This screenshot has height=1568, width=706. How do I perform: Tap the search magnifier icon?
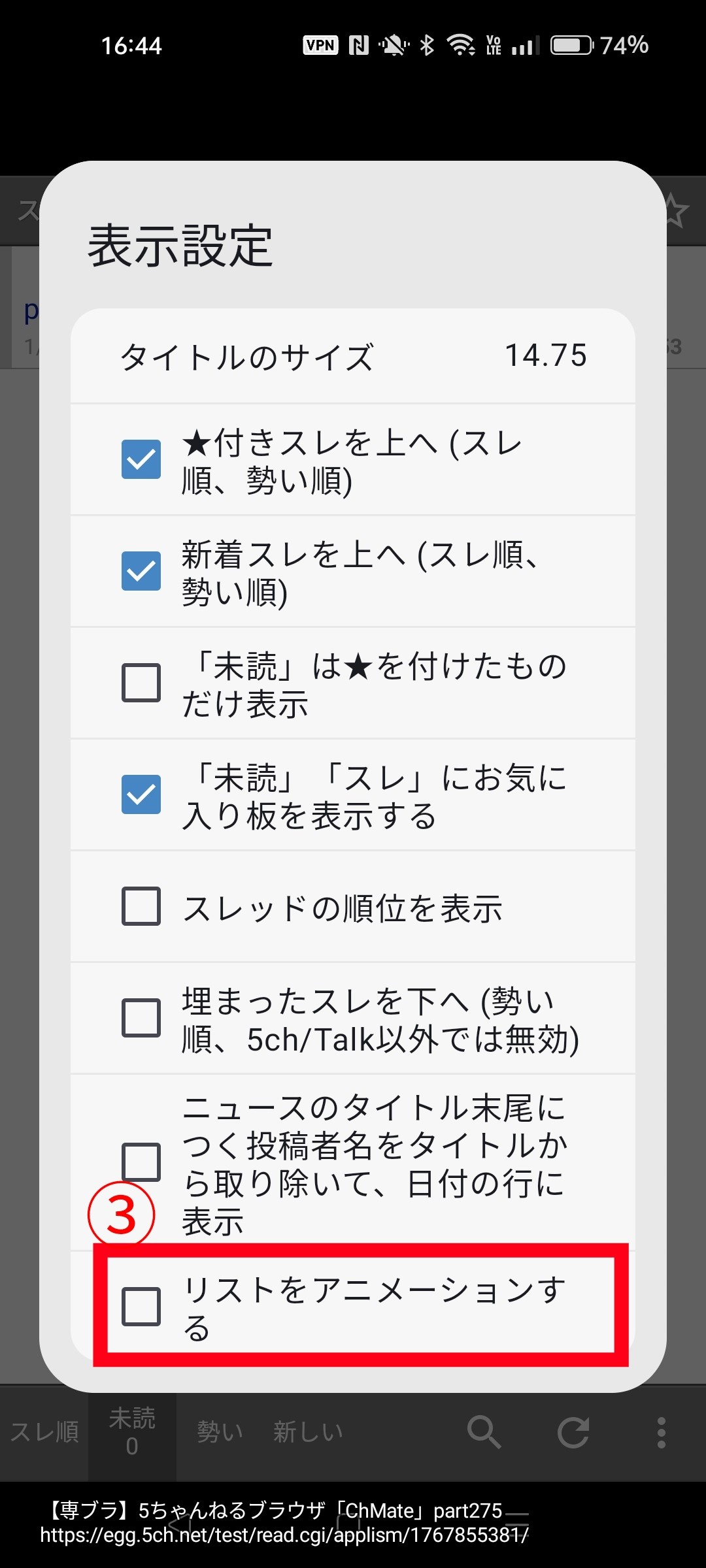pos(484,1433)
